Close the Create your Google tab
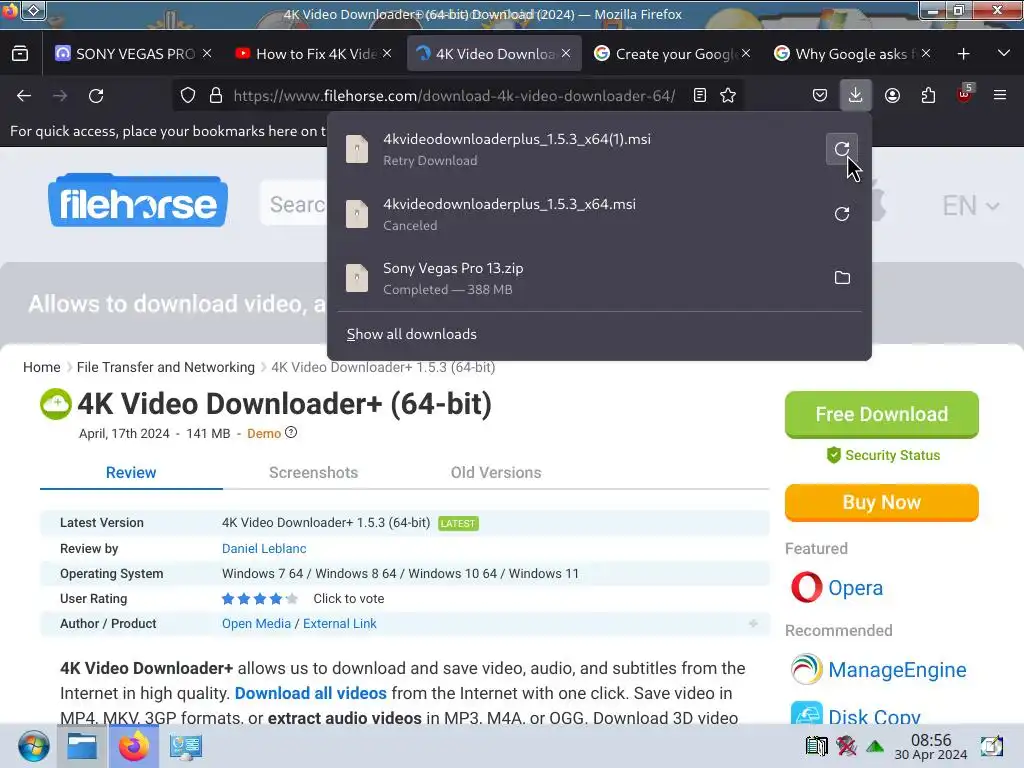Image resolution: width=1024 pixels, height=768 pixels. (x=746, y=53)
